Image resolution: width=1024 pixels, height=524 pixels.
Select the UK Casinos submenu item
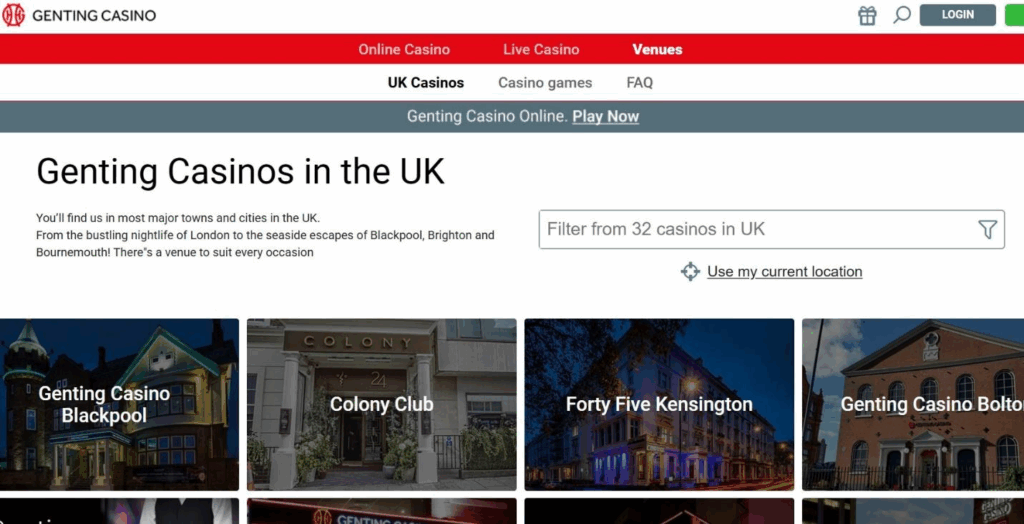coord(426,83)
